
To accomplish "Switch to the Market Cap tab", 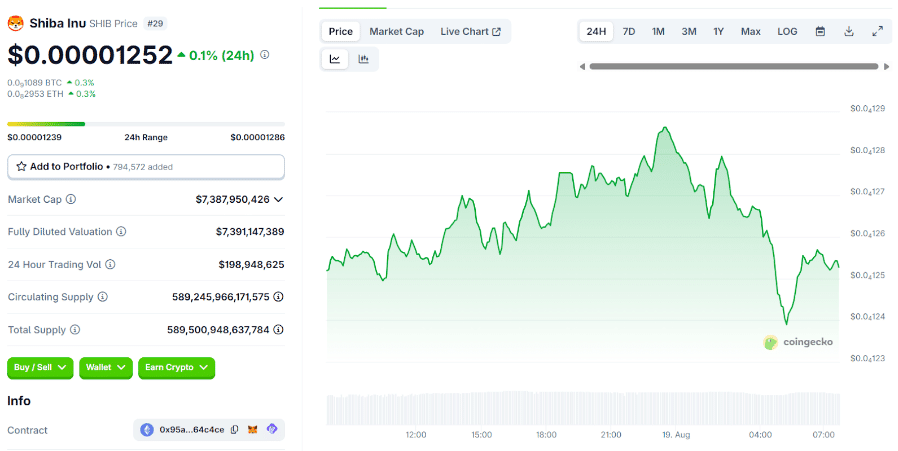I will (396, 32).
